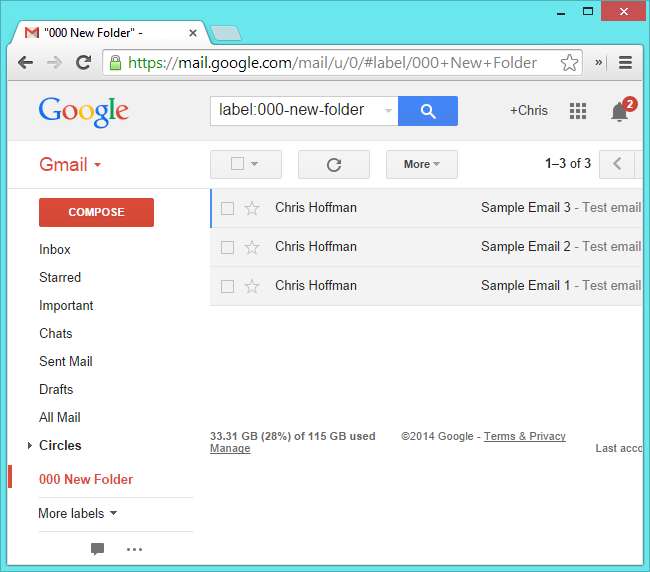Star the Sample Email 3 message

pos(252,208)
